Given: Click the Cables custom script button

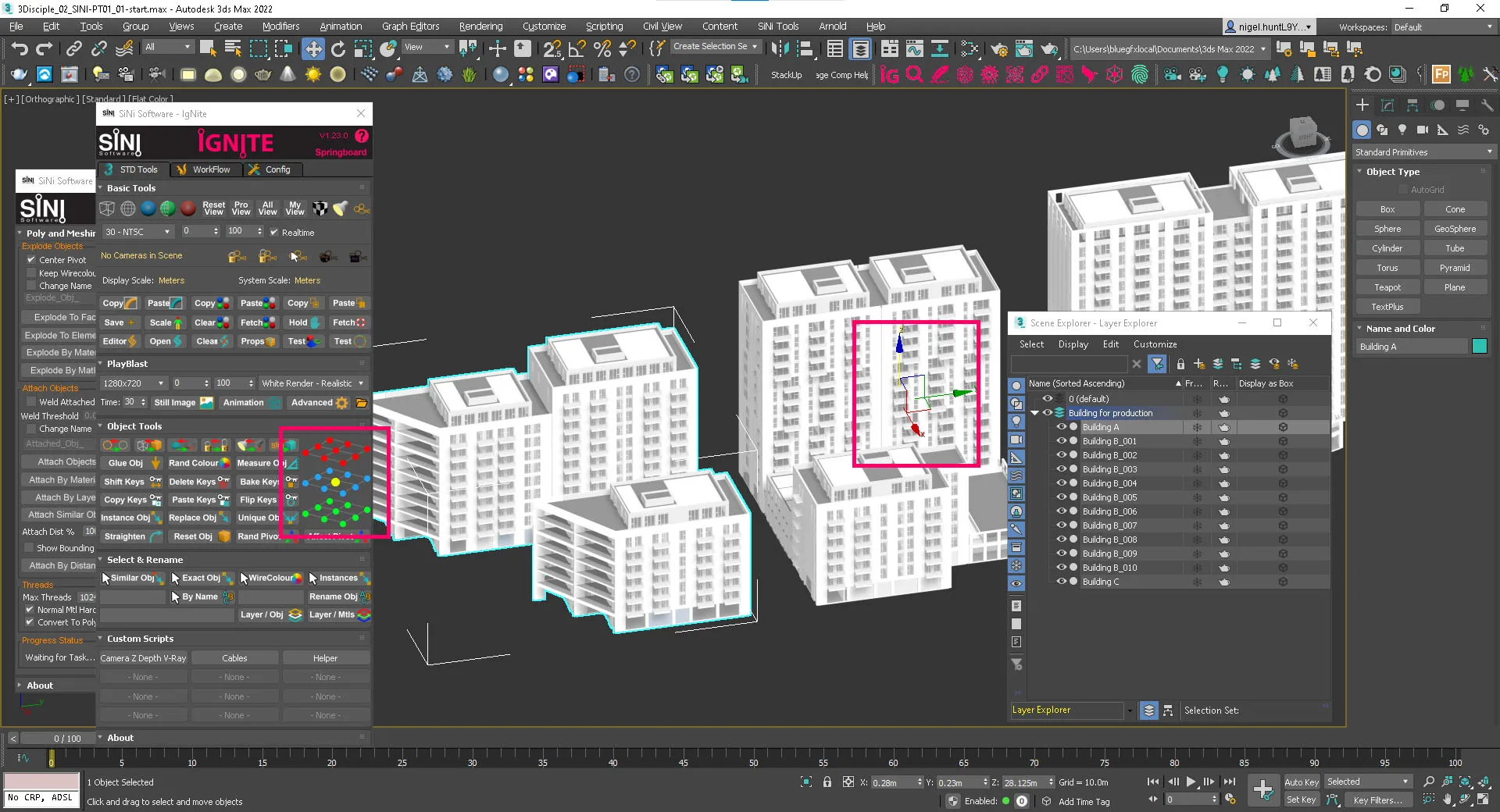Looking at the screenshot, I should [x=234, y=658].
